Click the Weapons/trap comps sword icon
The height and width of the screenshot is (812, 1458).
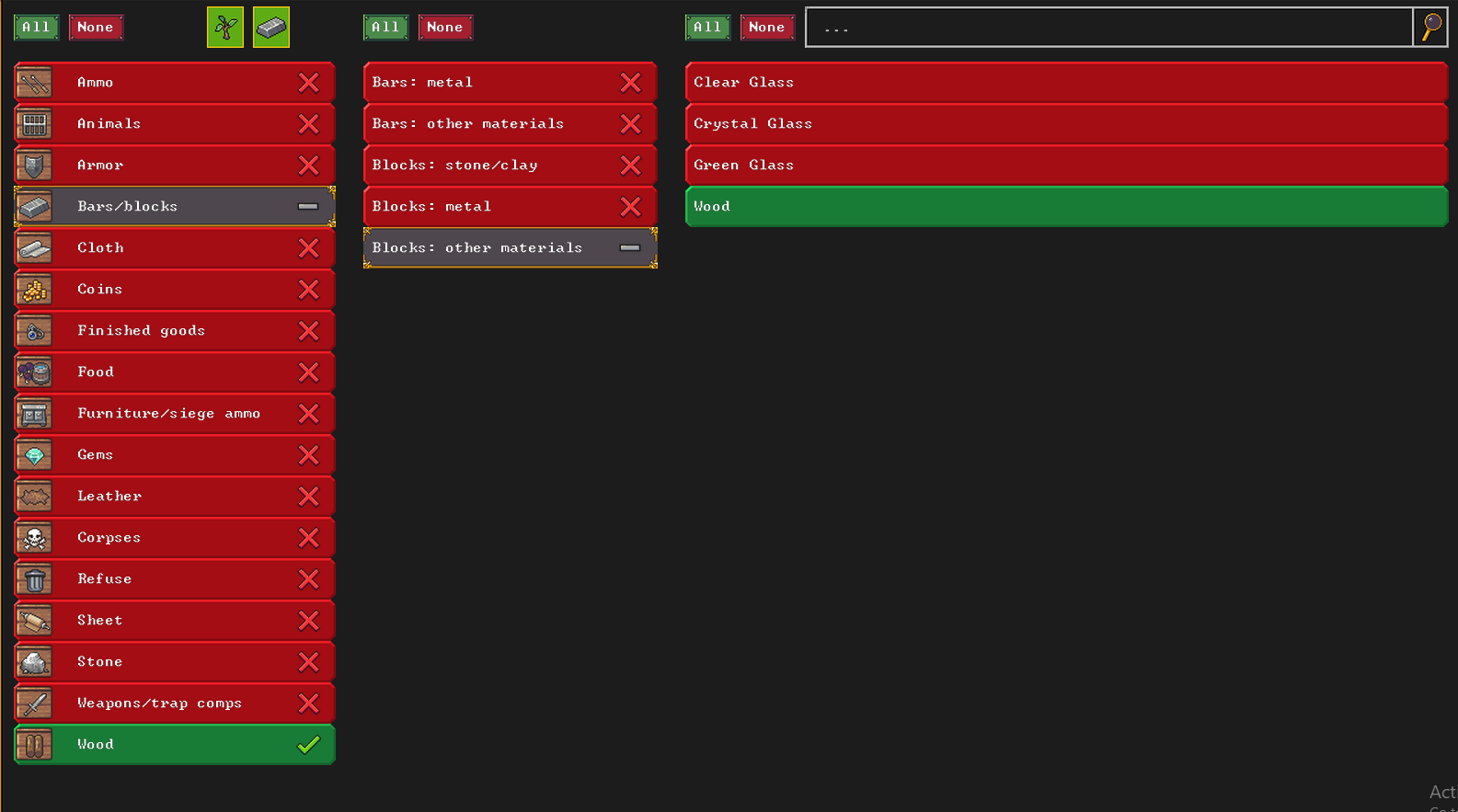(34, 703)
